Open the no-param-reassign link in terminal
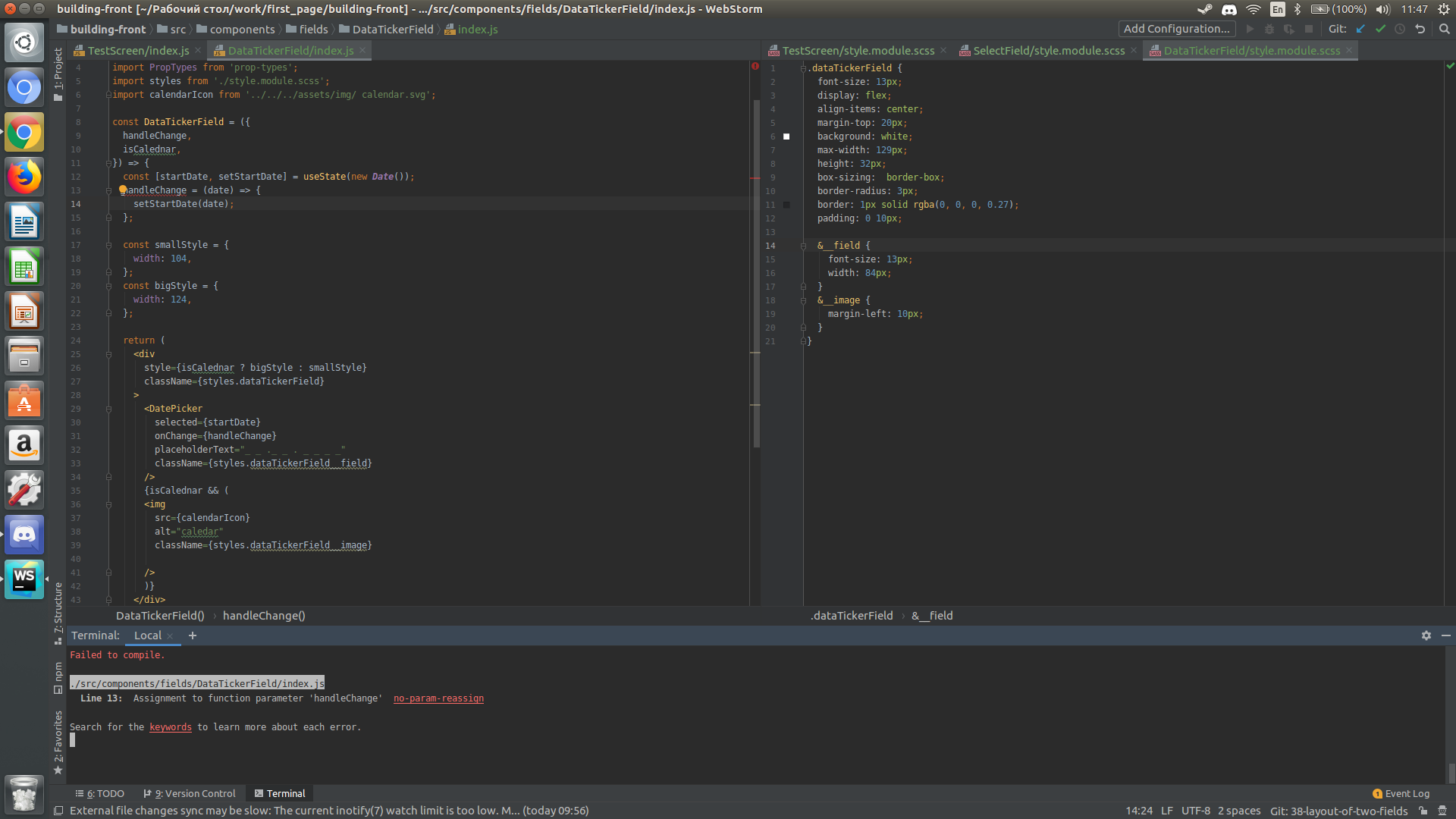Viewport: 1456px width, 819px height. (438, 698)
